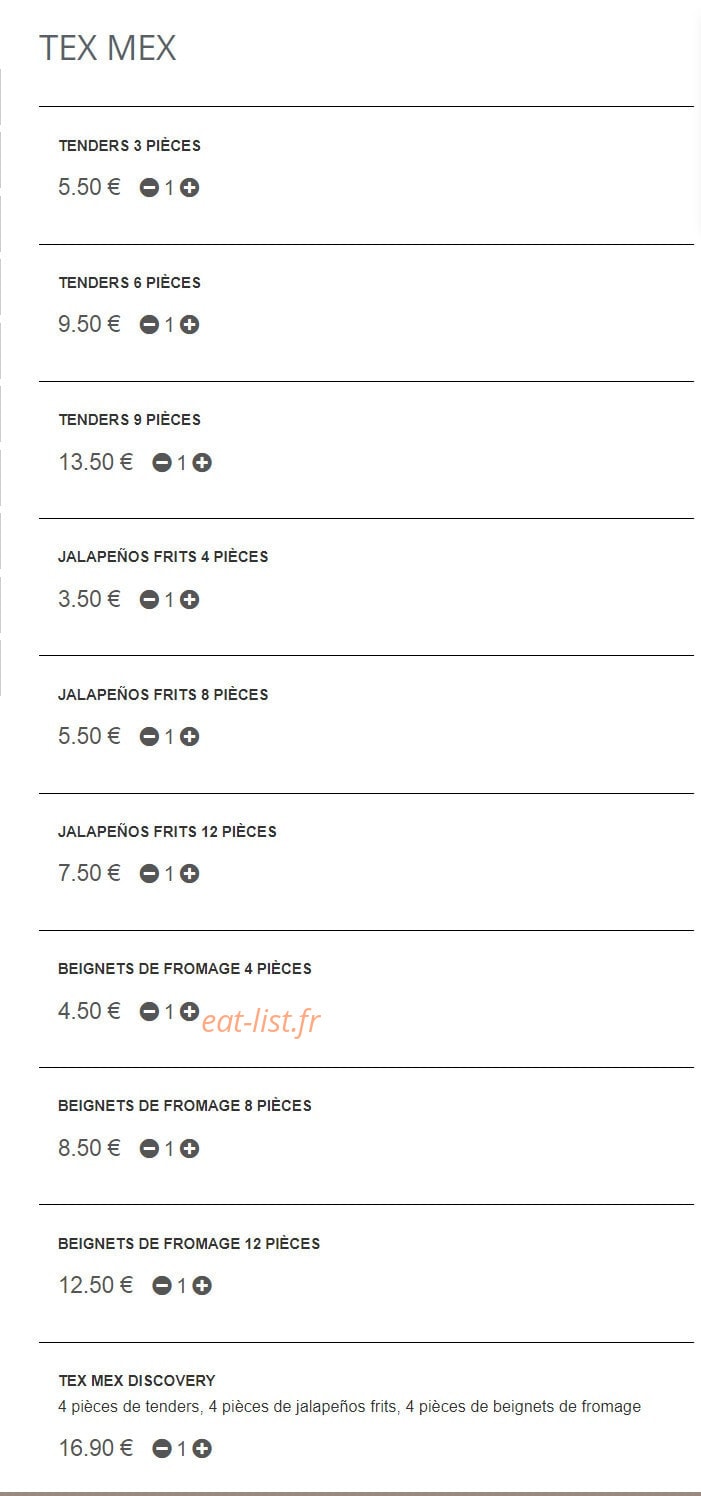Click plus icon for Tenders 6 pièces
The height and width of the screenshot is (1496, 701).
coord(189,325)
